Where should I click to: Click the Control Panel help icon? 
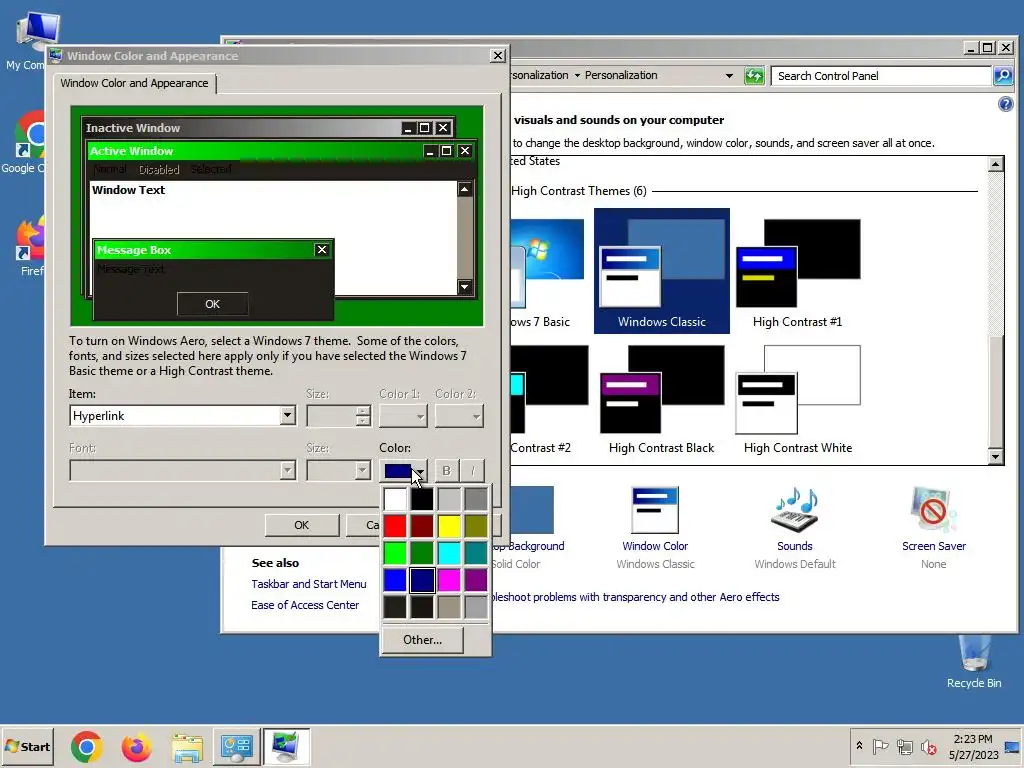pyautogui.click(x=1006, y=104)
